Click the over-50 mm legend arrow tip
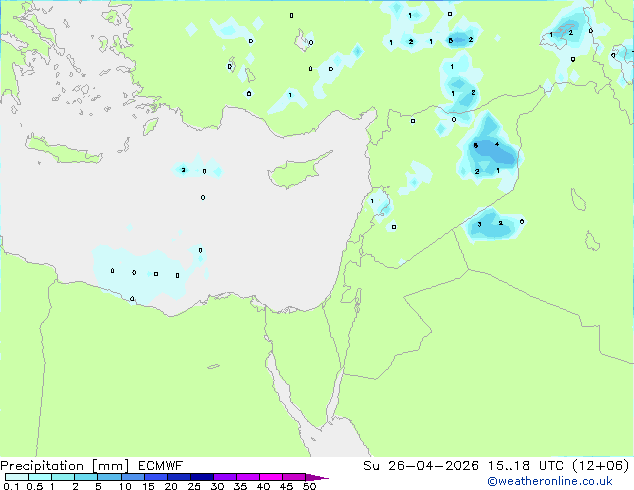This screenshot has height=490, width=634. click(x=317, y=477)
